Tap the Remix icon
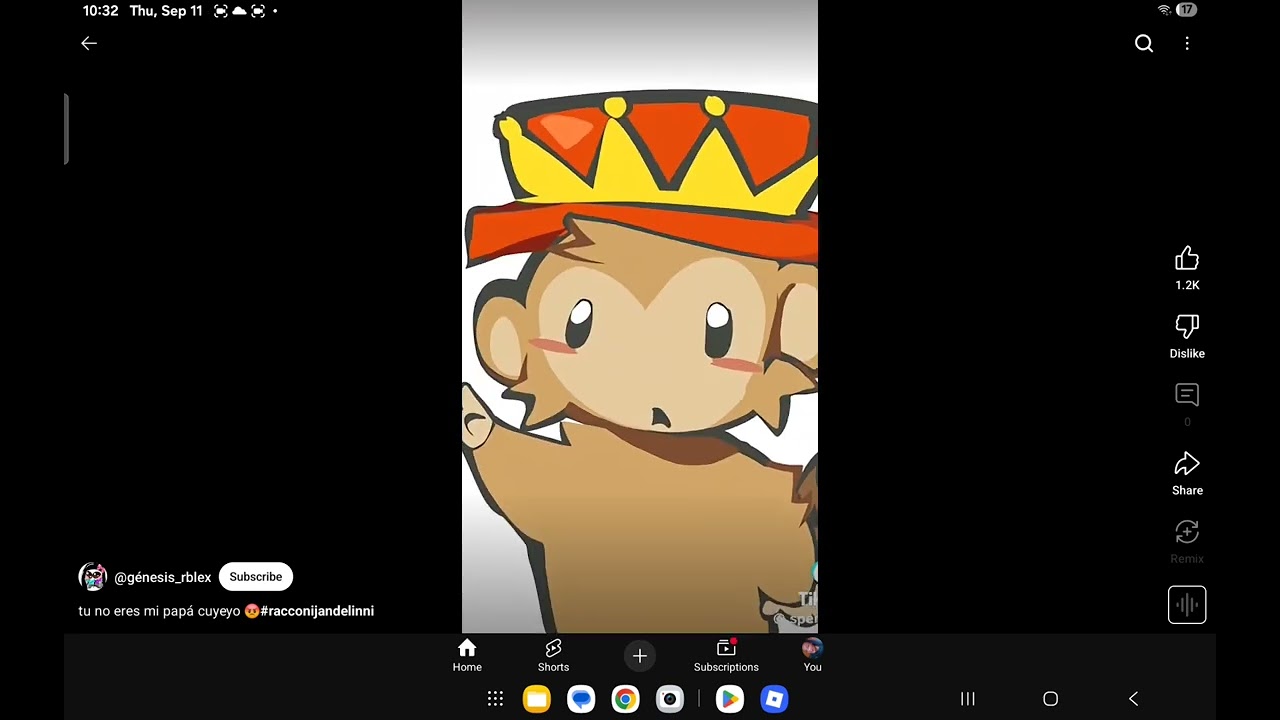Screen dimensions: 1280x720 tap(1187, 532)
